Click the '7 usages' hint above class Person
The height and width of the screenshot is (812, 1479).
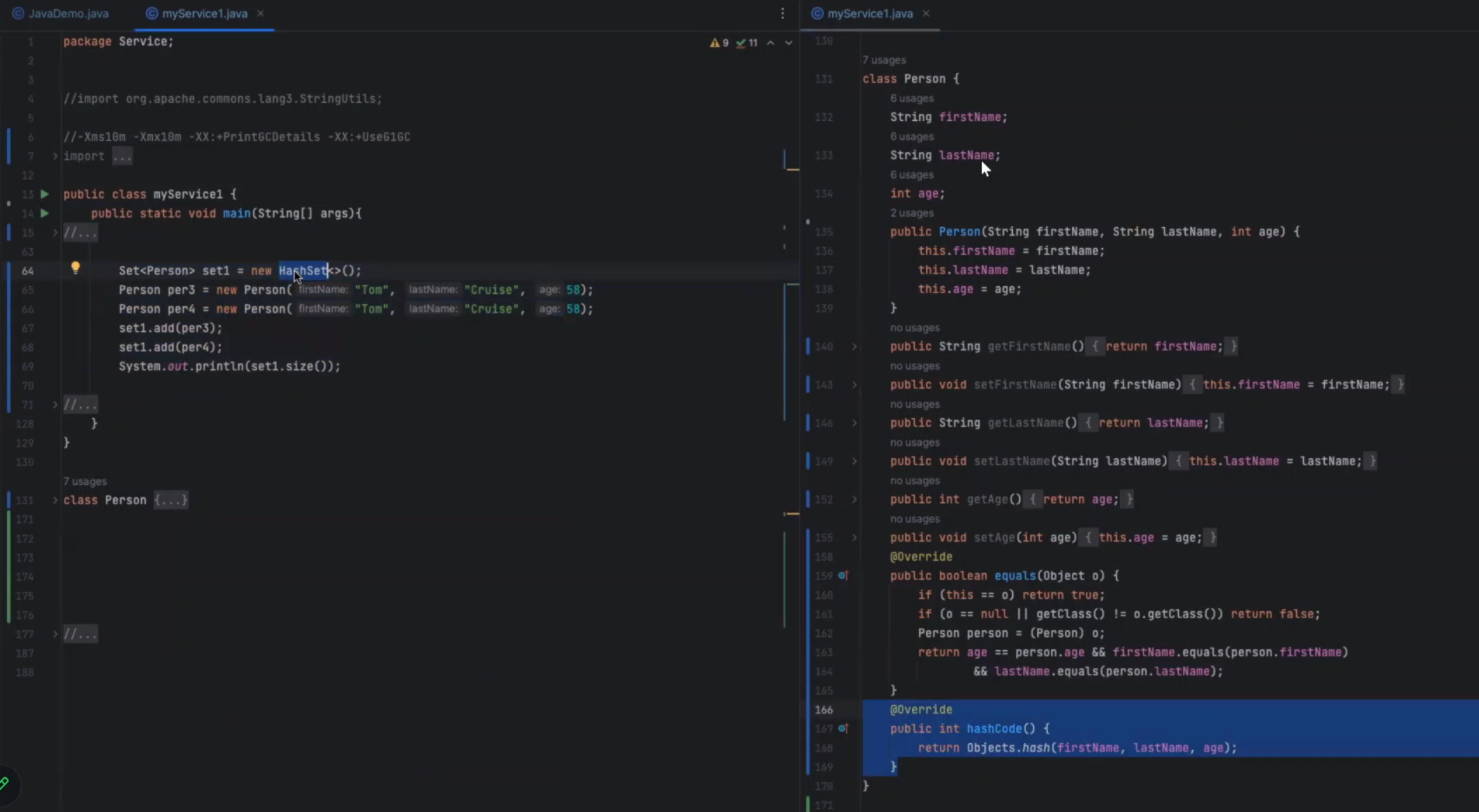[85, 481]
